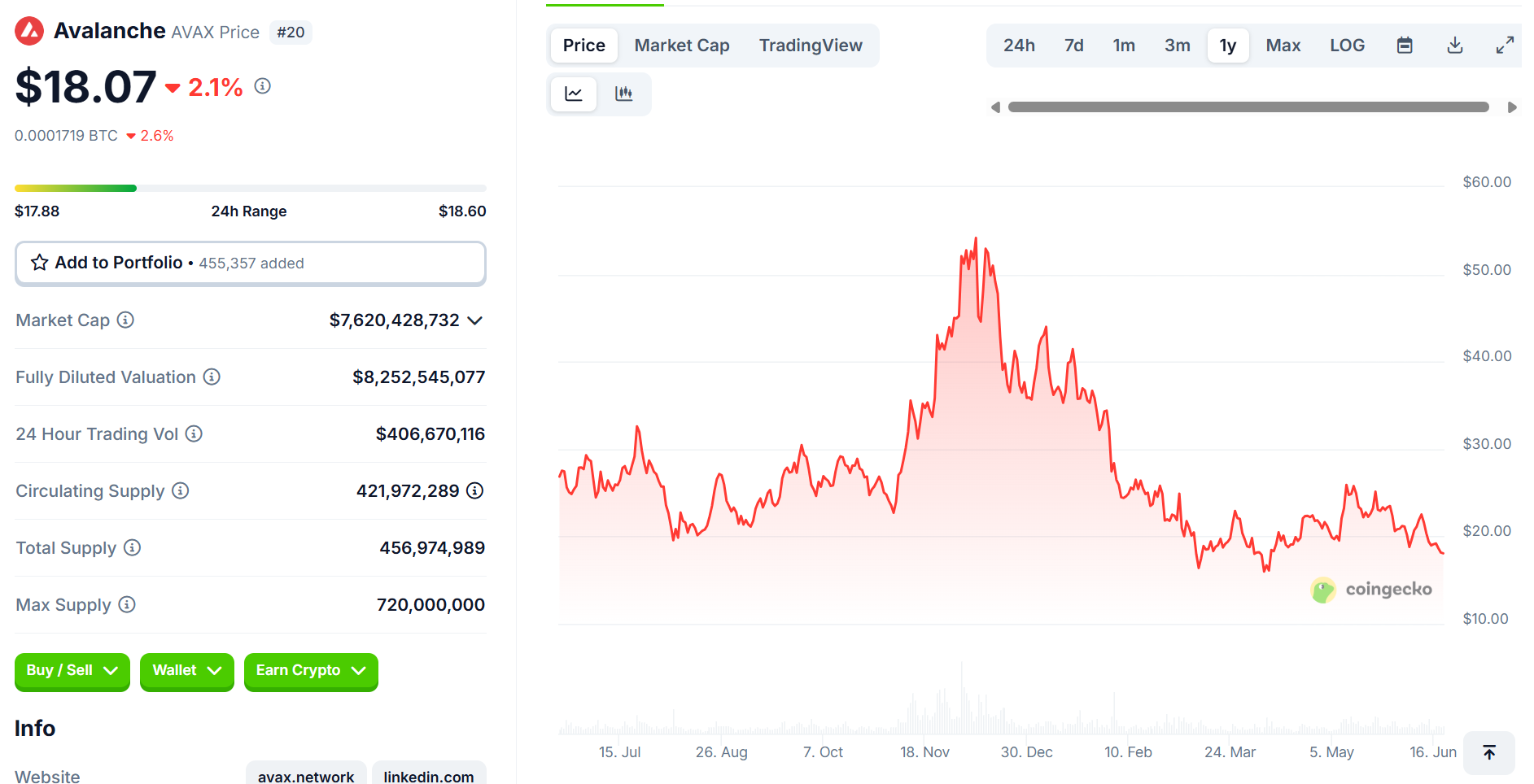Show Fully Diluted Valuation info icon
This screenshot has width=1534, height=784.
click(x=212, y=377)
